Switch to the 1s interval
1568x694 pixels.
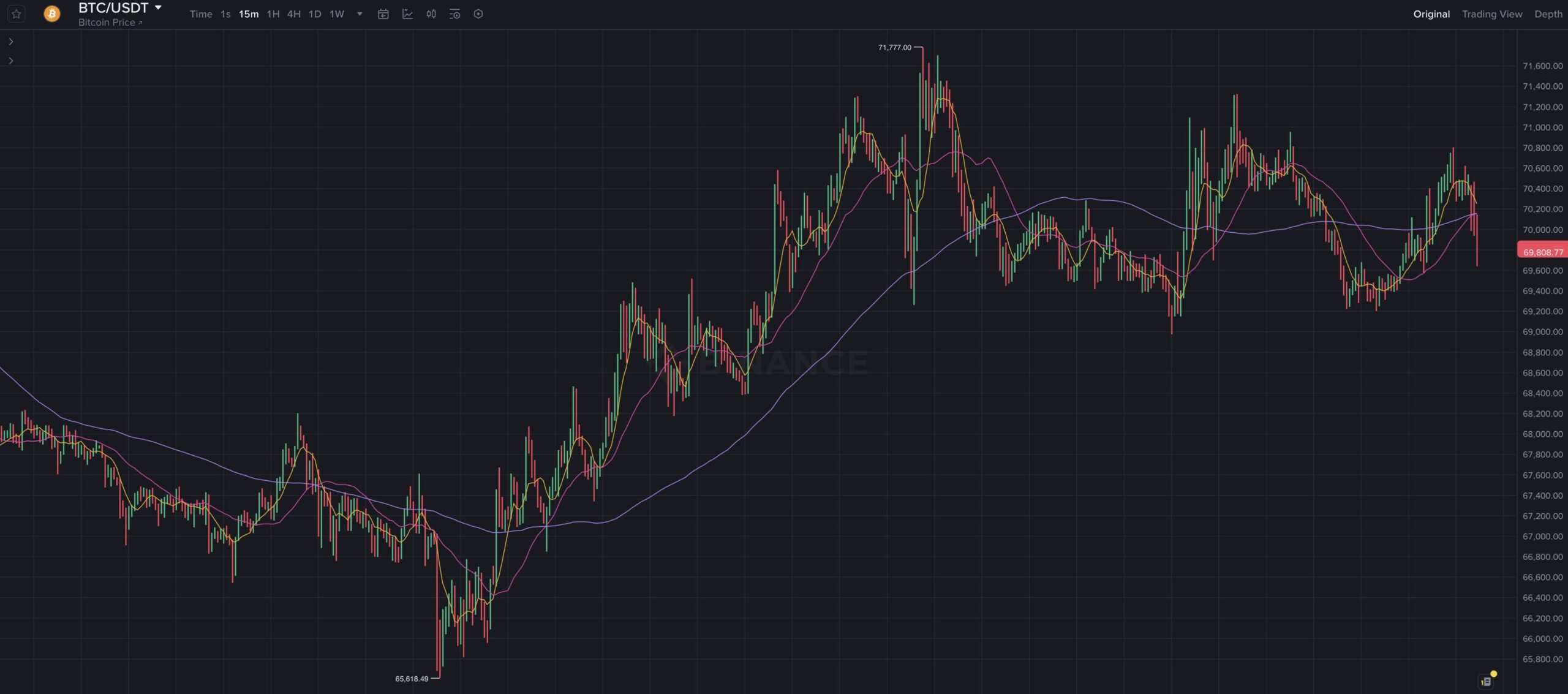[225, 14]
